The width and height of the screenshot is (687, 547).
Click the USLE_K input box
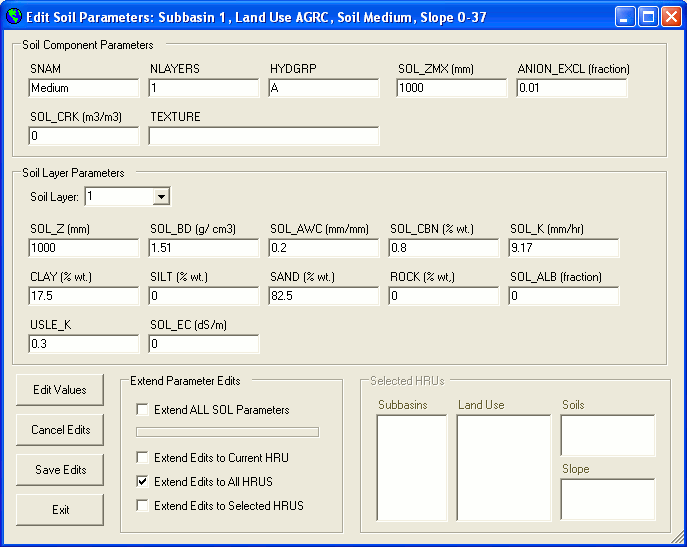pyautogui.click(x=84, y=344)
